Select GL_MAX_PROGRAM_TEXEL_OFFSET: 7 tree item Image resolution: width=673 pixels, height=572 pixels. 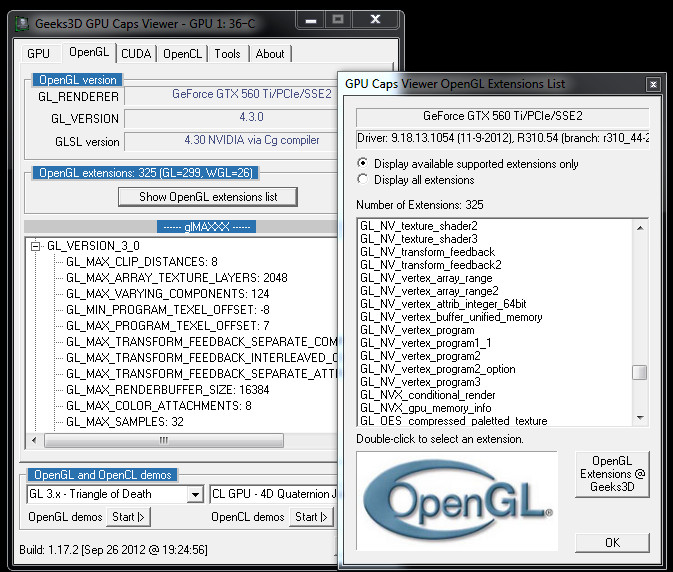(167, 326)
